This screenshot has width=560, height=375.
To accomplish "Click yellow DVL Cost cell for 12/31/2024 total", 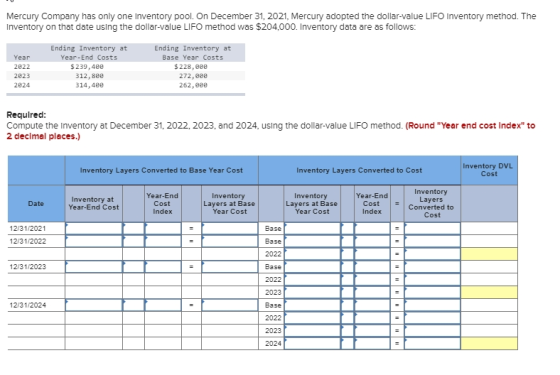I will (x=489, y=343).
